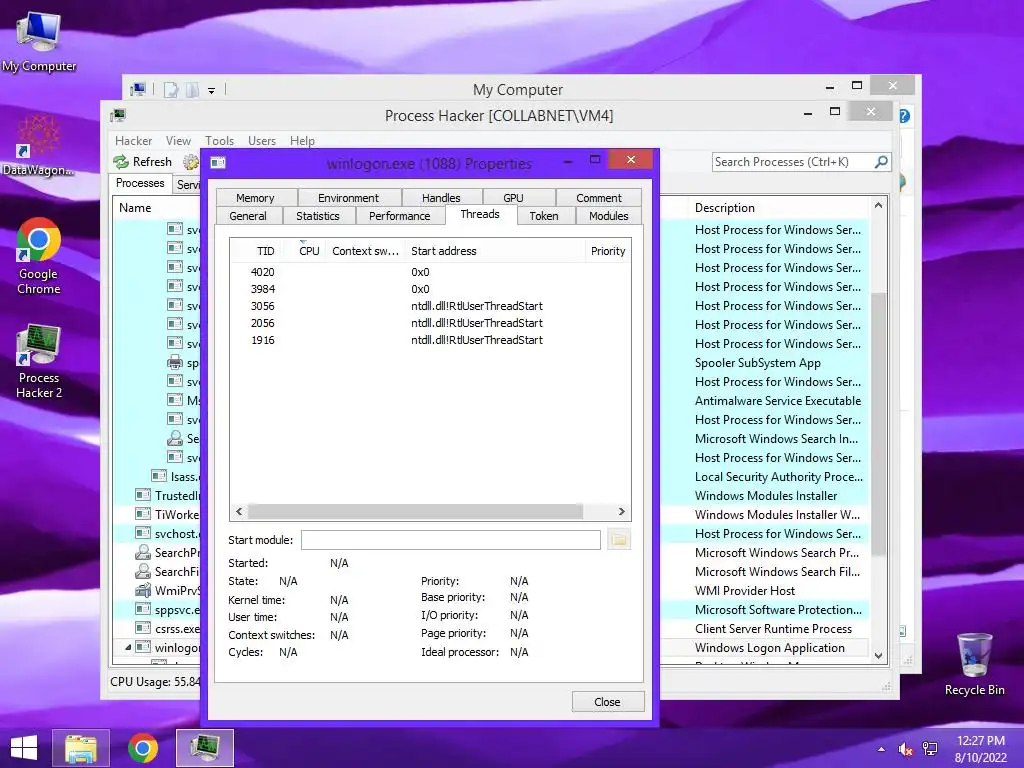Click the Process Hacker window title icon
This screenshot has height=768, width=1024.
point(118,116)
